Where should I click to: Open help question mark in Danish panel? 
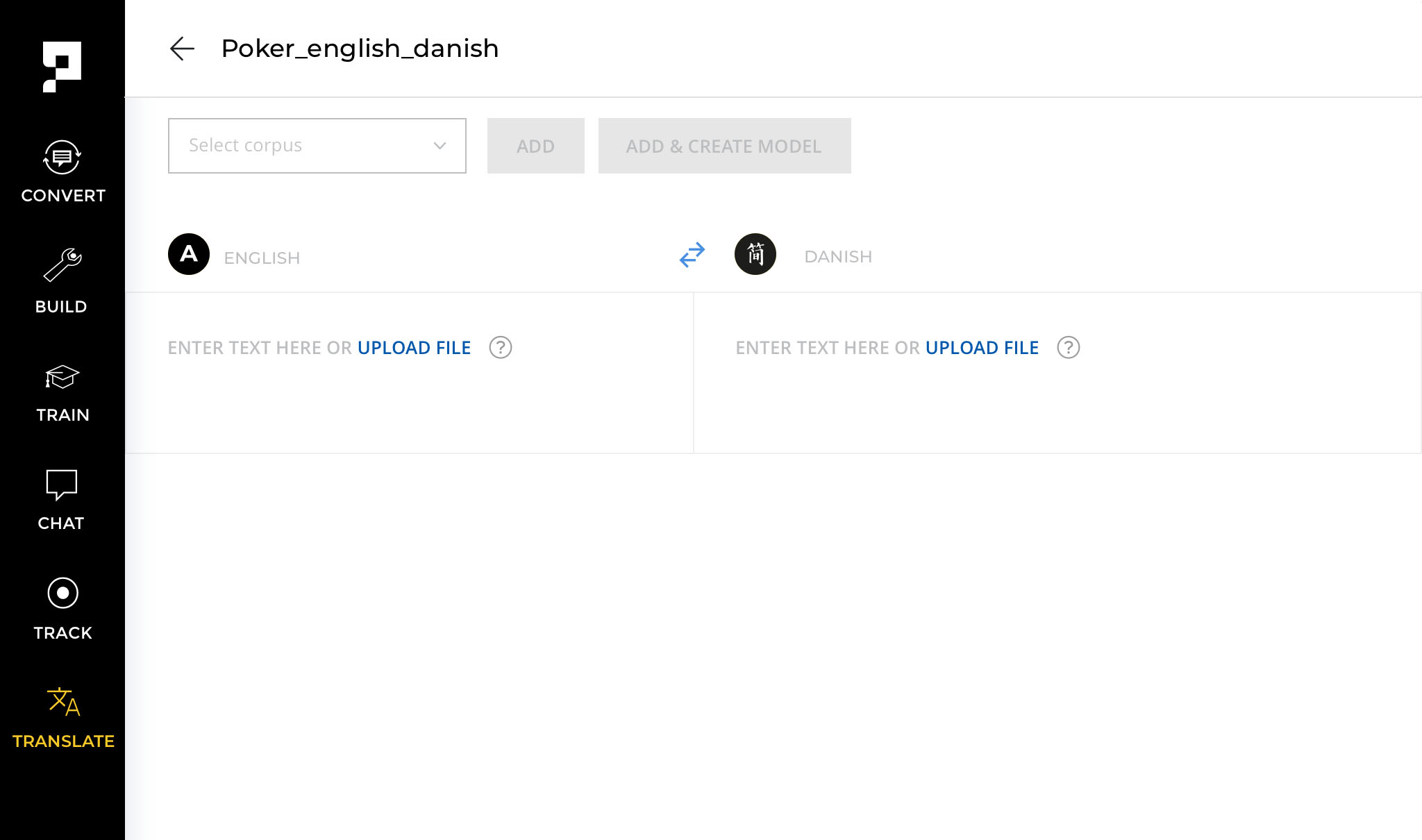(1069, 347)
